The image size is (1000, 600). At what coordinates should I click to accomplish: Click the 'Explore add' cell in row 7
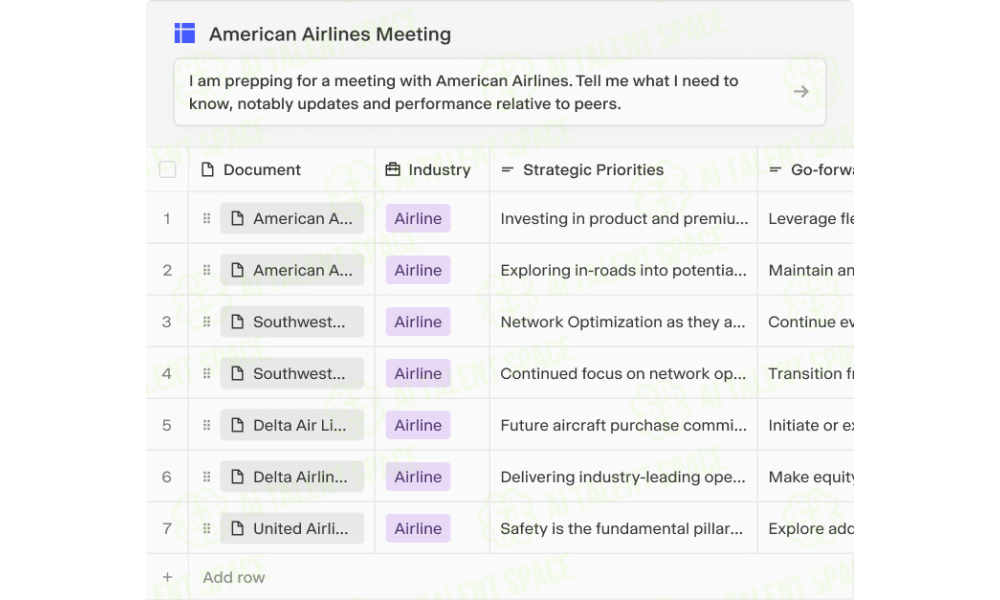(806, 528)
